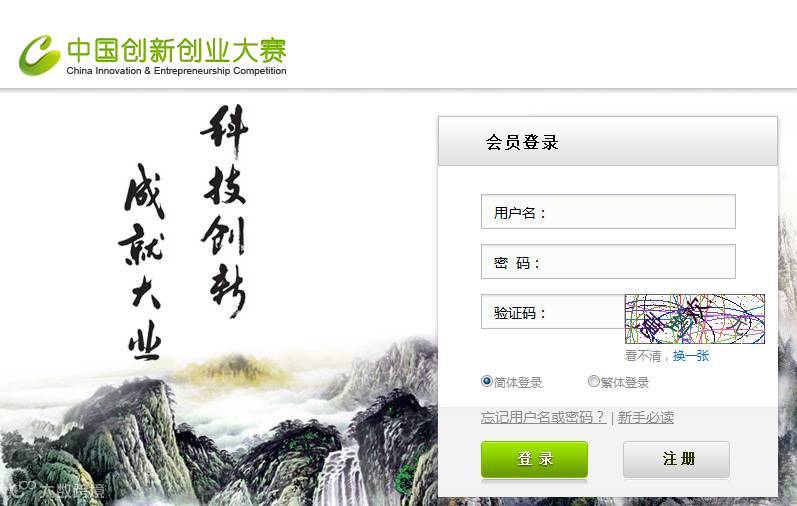797x506 pixels.
Task: Click the watermark logo in the bottom-left corner
Action: click(x=56, y=489)
